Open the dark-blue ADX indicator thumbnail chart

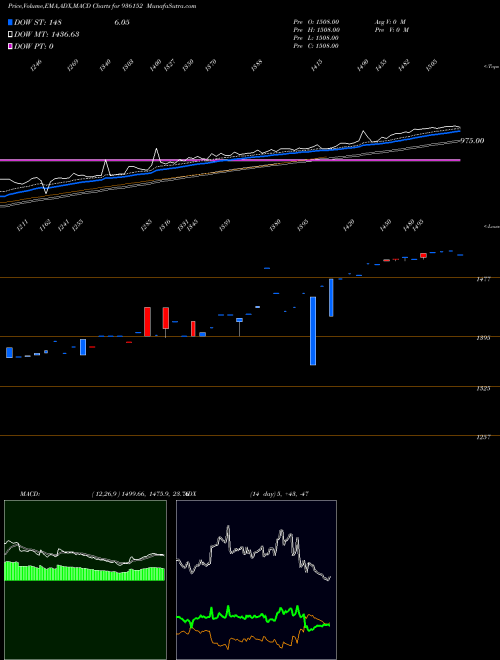pyautogui.click(x=256, y=580)
